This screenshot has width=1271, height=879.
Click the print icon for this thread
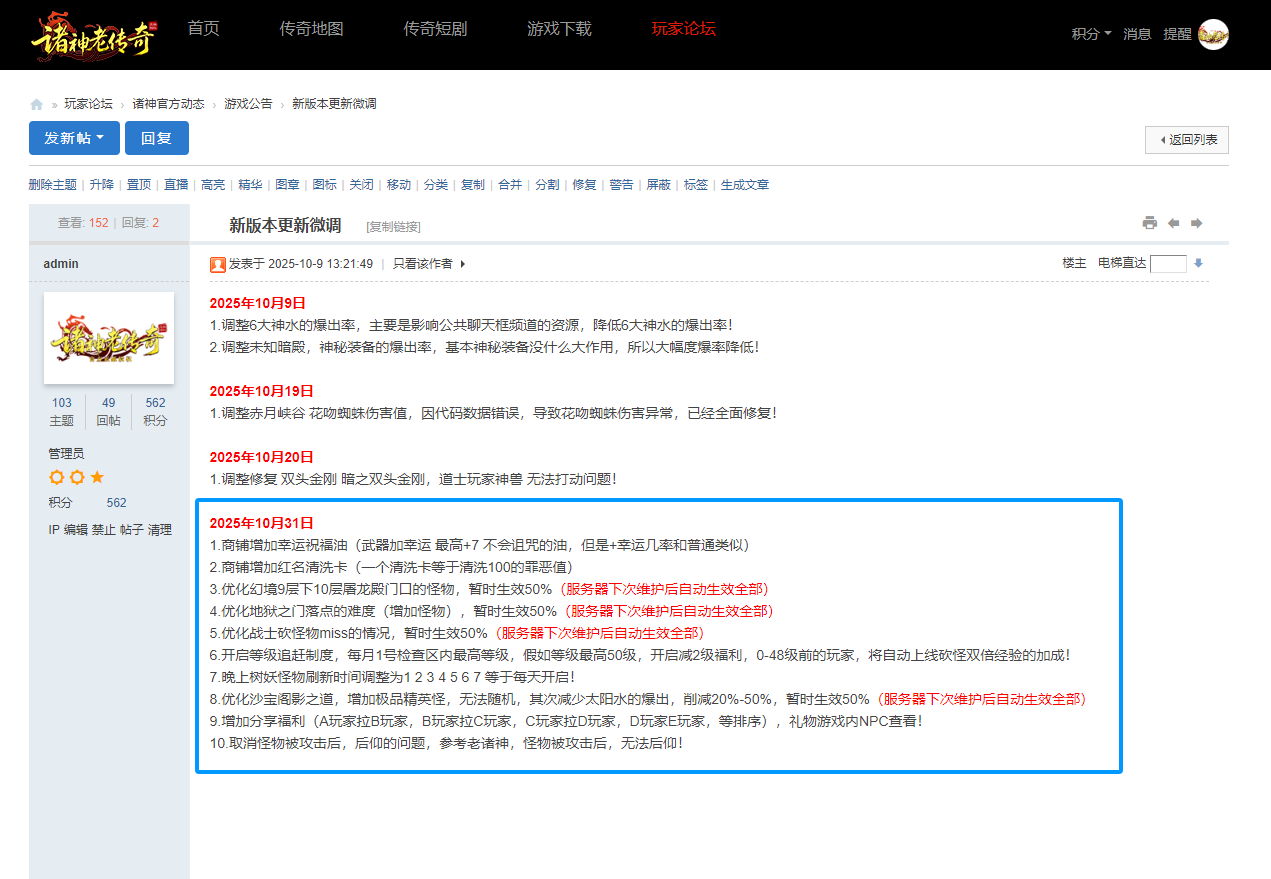tap(1149, 223)
